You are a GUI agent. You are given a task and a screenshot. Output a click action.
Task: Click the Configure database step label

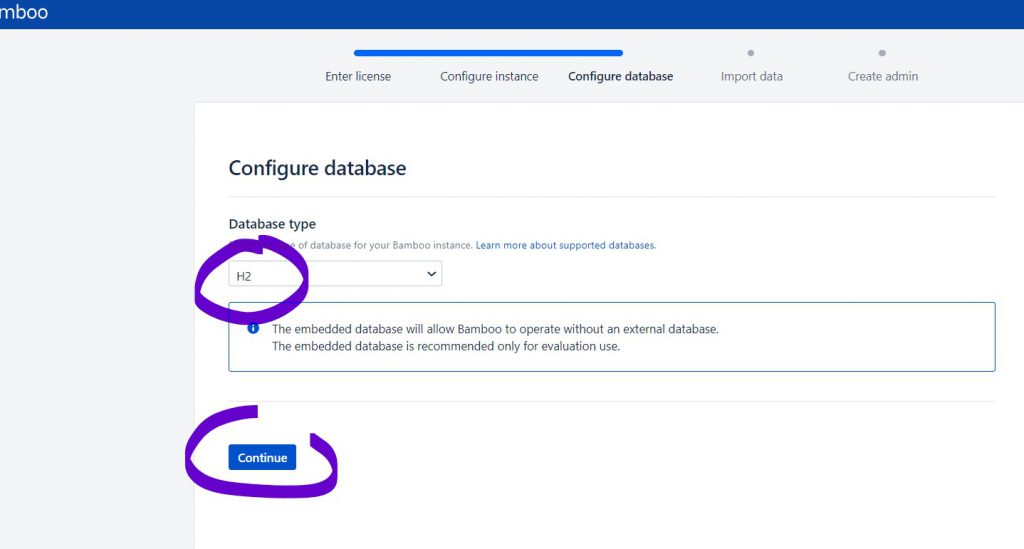click(620, 76)
